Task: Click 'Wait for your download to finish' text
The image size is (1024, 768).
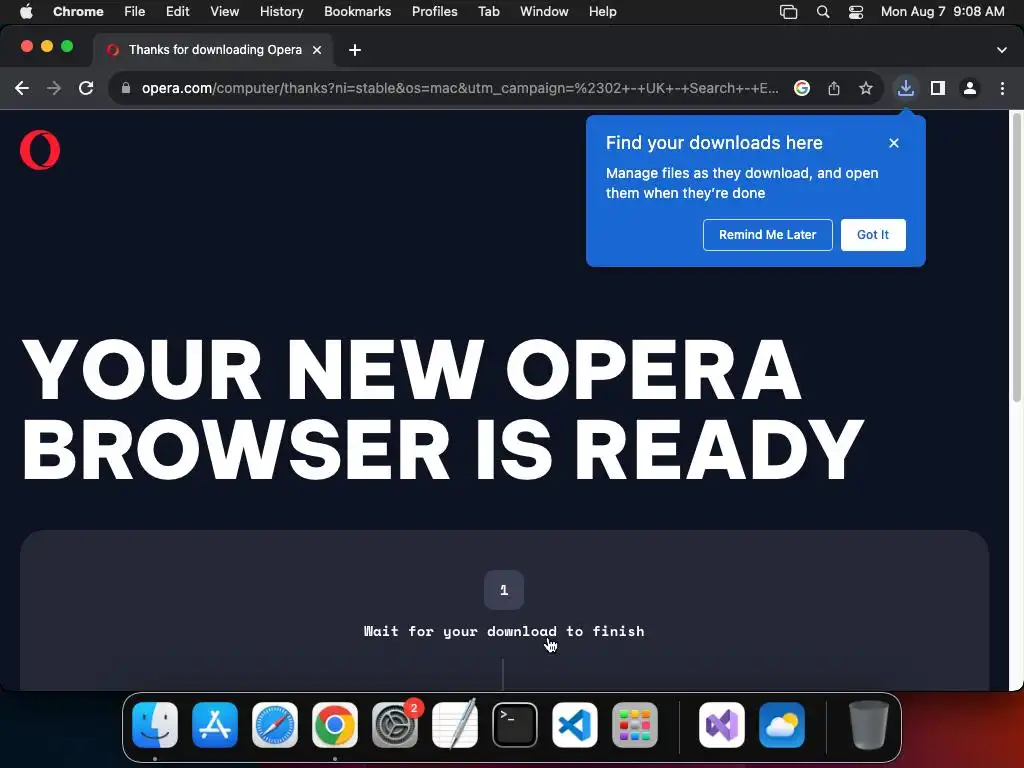Action: 504,632
